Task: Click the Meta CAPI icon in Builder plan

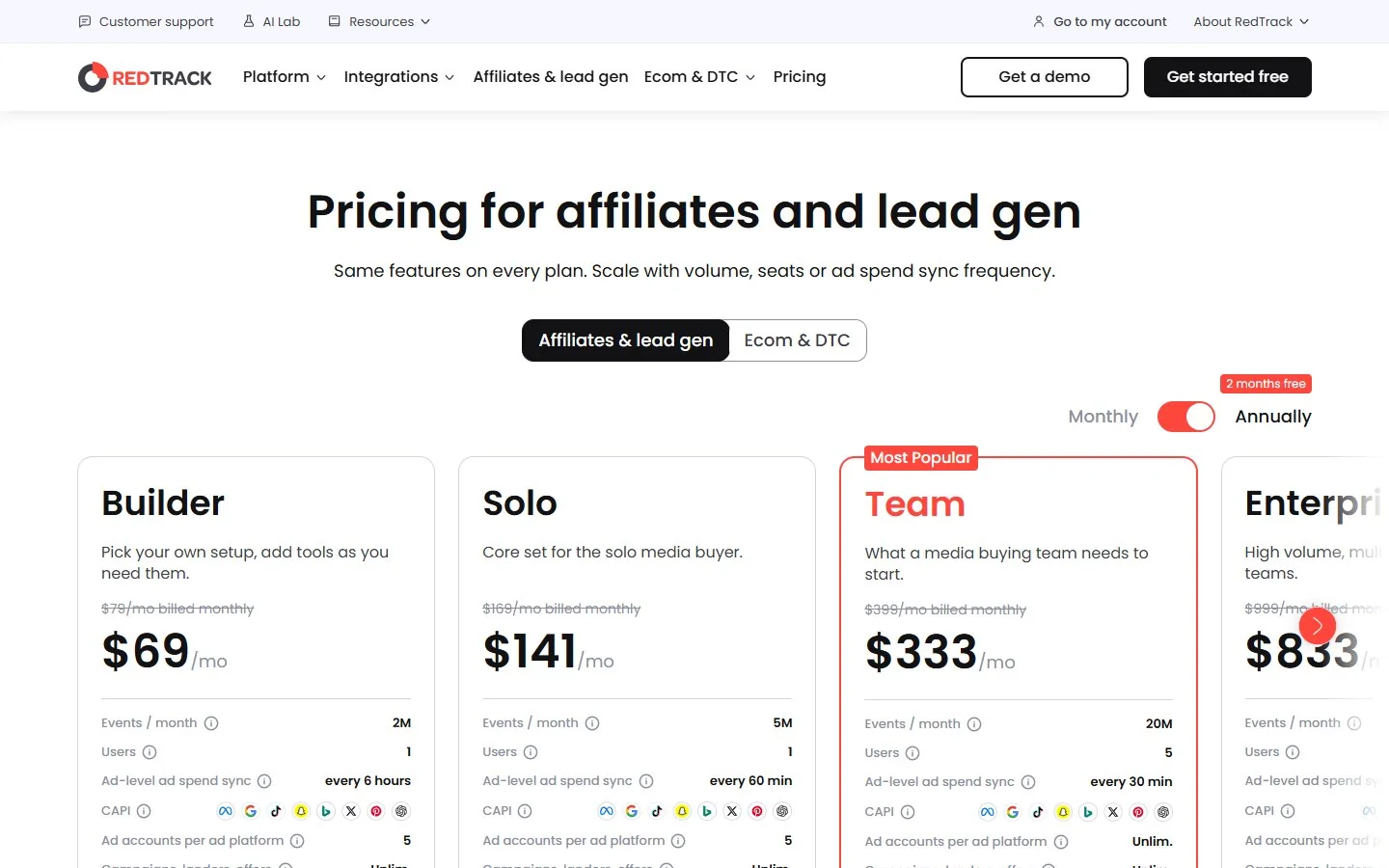Action: tap(226, 811)
